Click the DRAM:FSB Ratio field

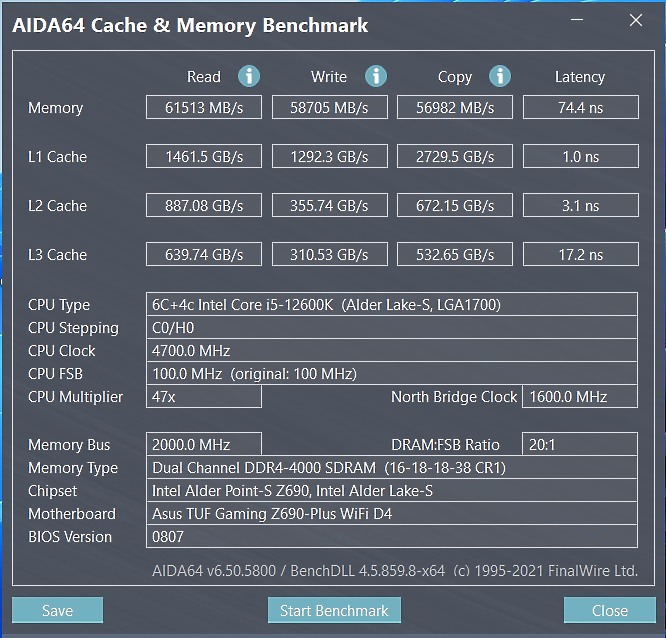pyautogui.click(x=580, y=444)
